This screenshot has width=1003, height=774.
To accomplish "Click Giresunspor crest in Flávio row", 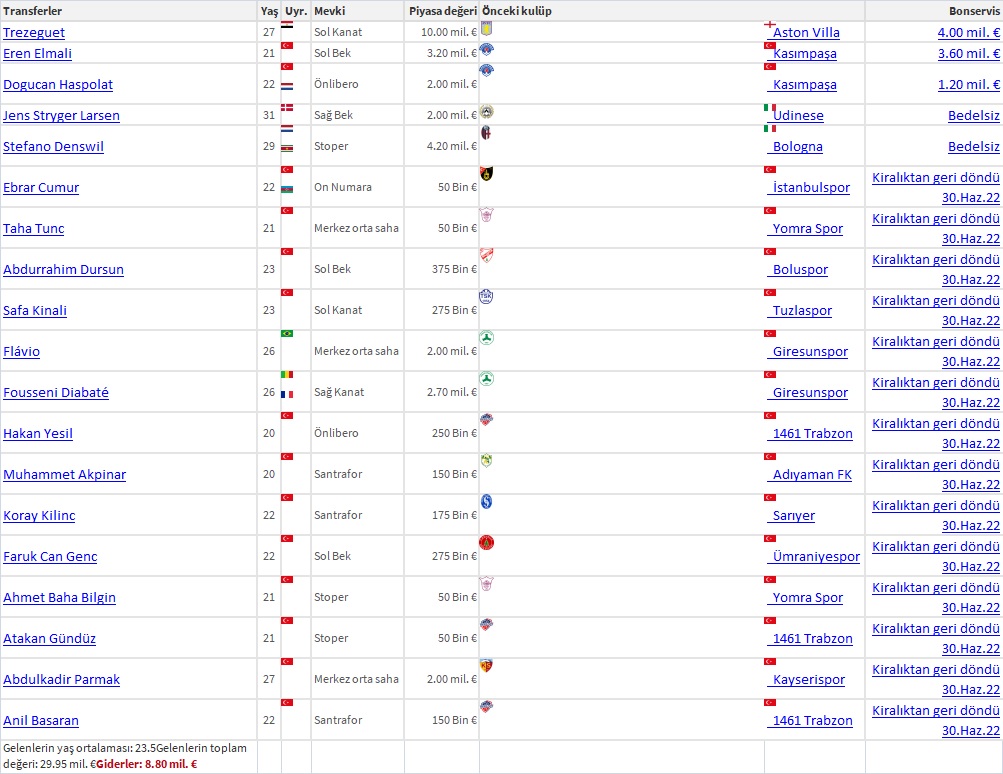I will pos(486,337).
